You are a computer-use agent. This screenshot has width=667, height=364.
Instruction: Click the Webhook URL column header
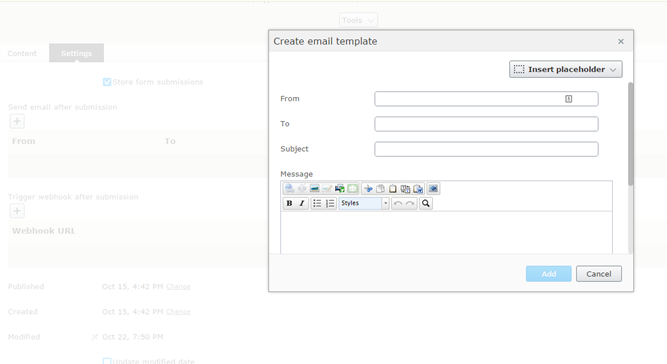pos(44,231)
